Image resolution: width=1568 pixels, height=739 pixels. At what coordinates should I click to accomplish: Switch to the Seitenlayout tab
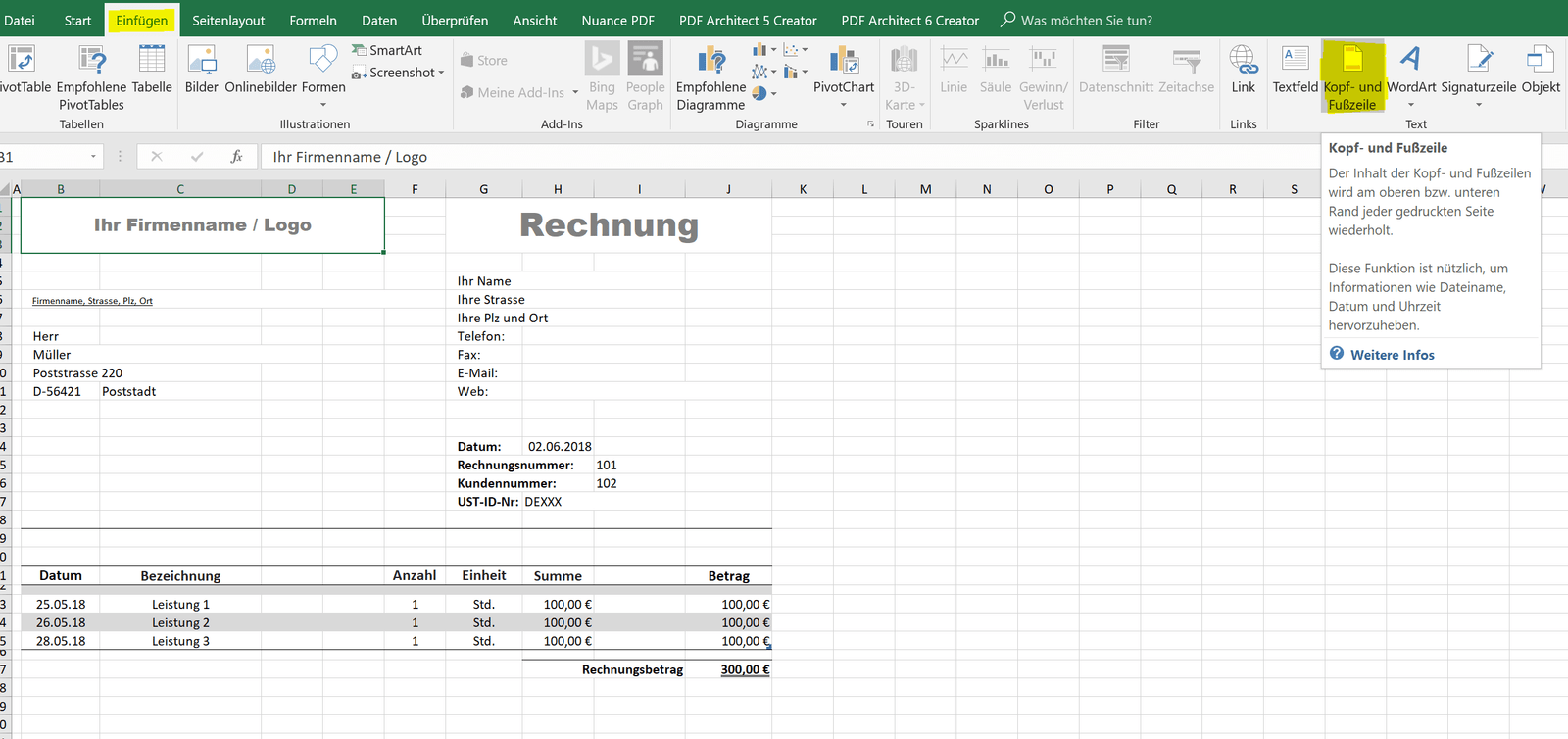click(228, 20)
